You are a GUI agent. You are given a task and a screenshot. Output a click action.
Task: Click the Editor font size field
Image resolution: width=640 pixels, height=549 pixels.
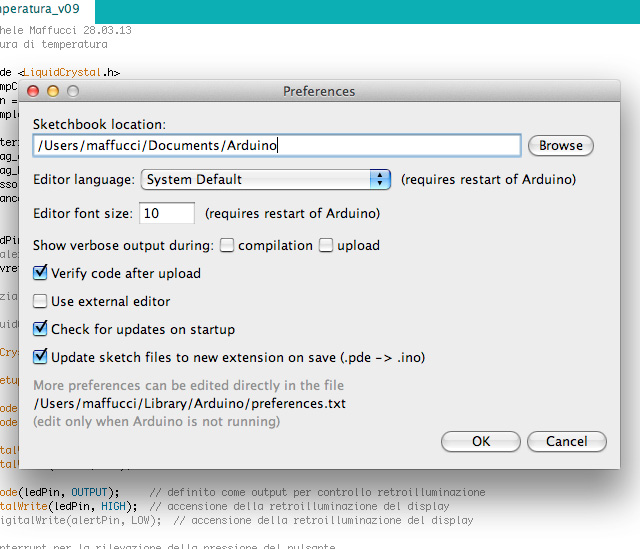[x=167, y=213]
